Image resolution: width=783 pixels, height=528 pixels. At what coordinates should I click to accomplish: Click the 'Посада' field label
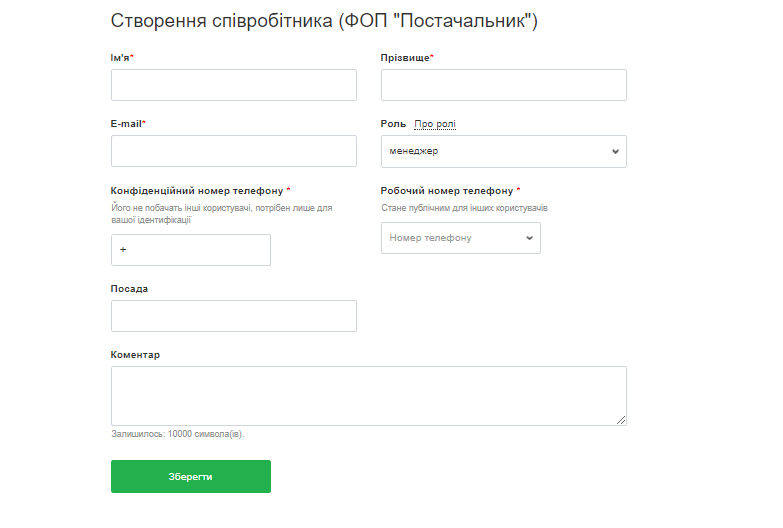(129, 289)
